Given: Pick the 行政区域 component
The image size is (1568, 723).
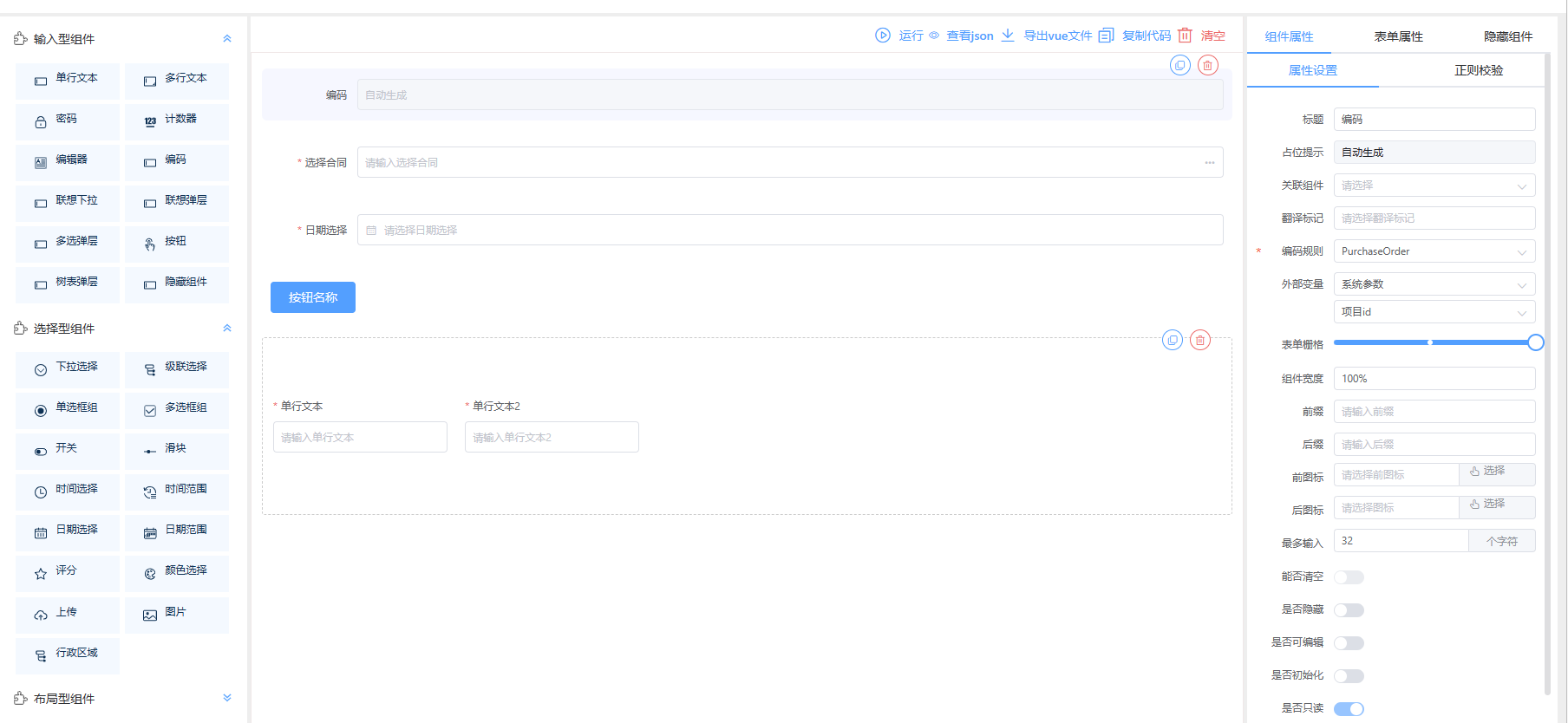Looking at the screenshot, I should pos(68,655).
